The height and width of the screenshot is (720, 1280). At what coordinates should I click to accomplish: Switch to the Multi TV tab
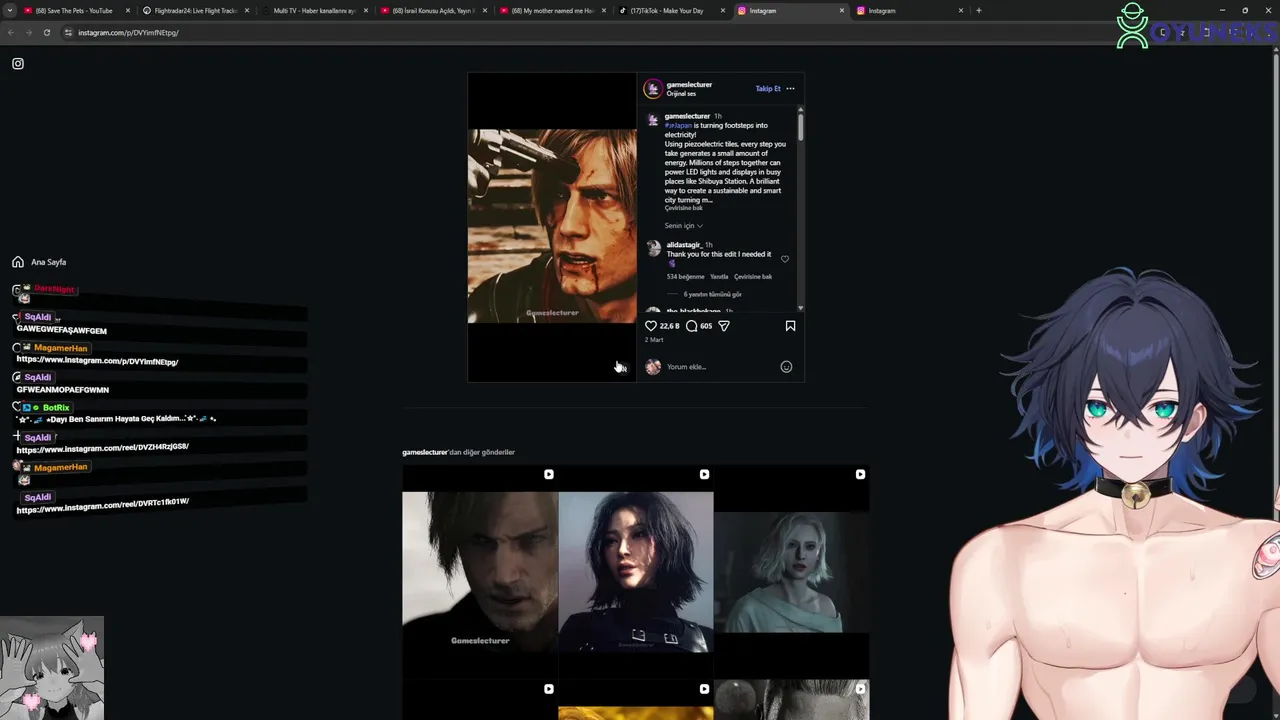coord(314,10)
